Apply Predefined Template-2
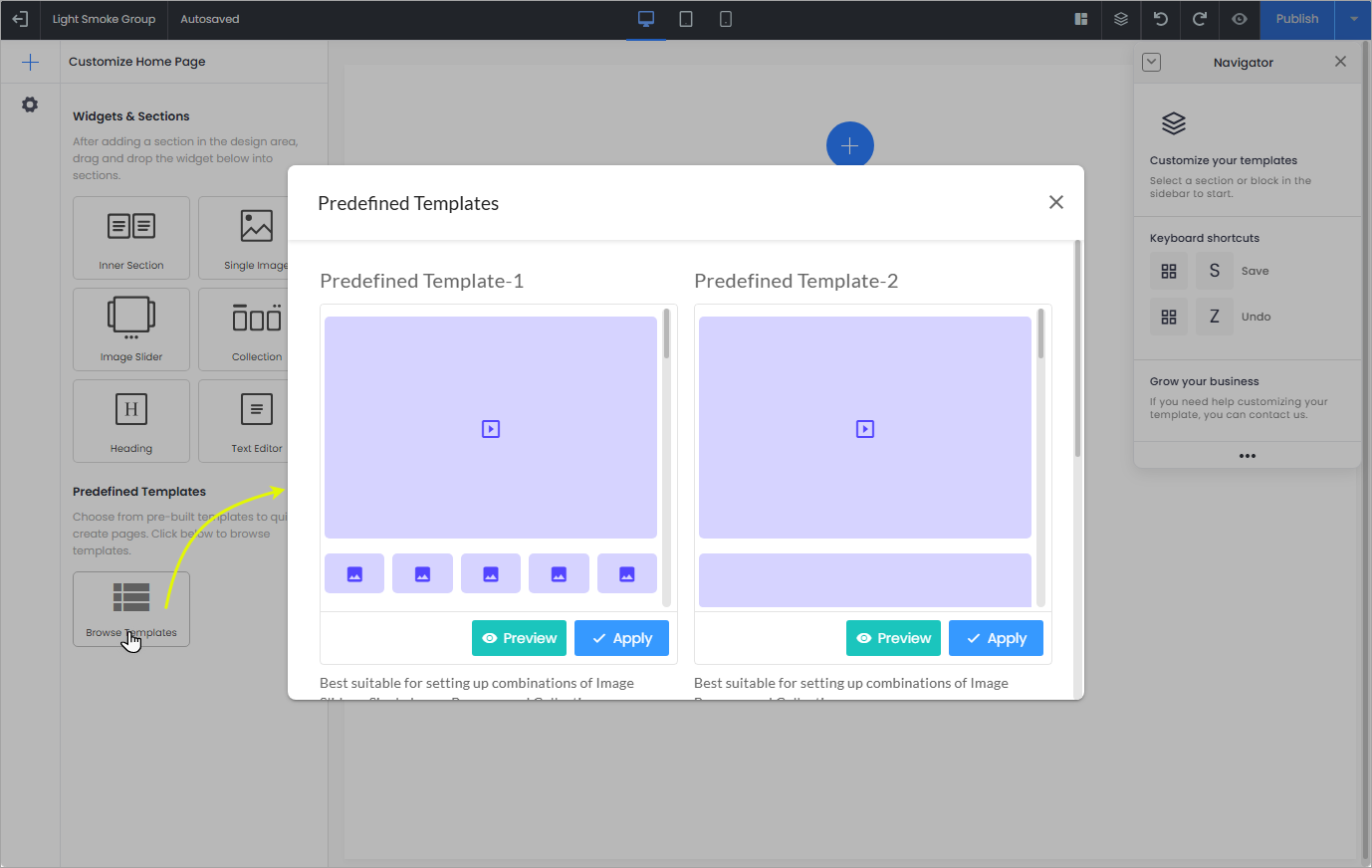This screenshot has height=868, width=1372. pos(996,638)
